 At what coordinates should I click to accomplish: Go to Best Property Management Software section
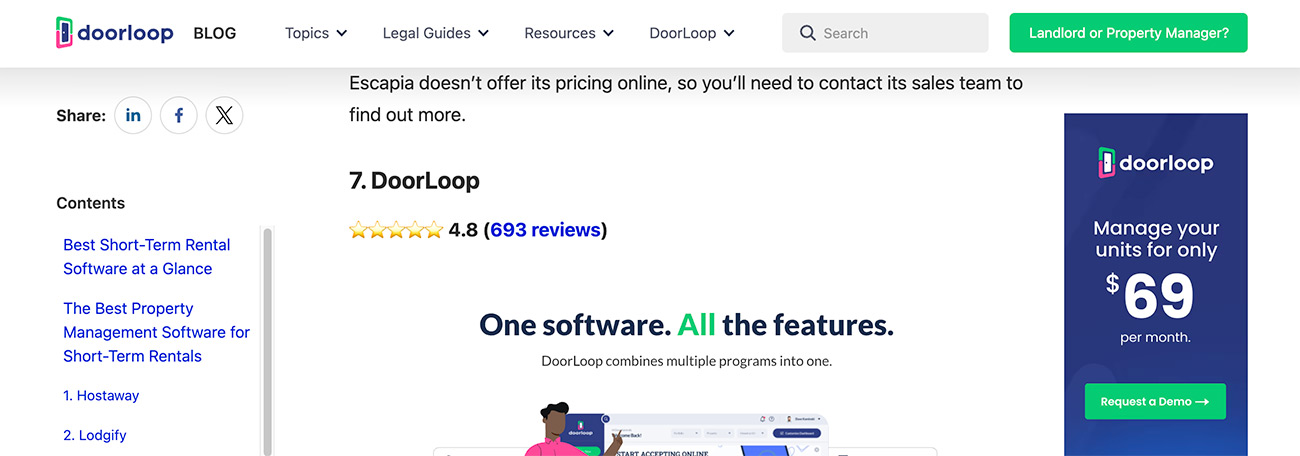[156, 332]
